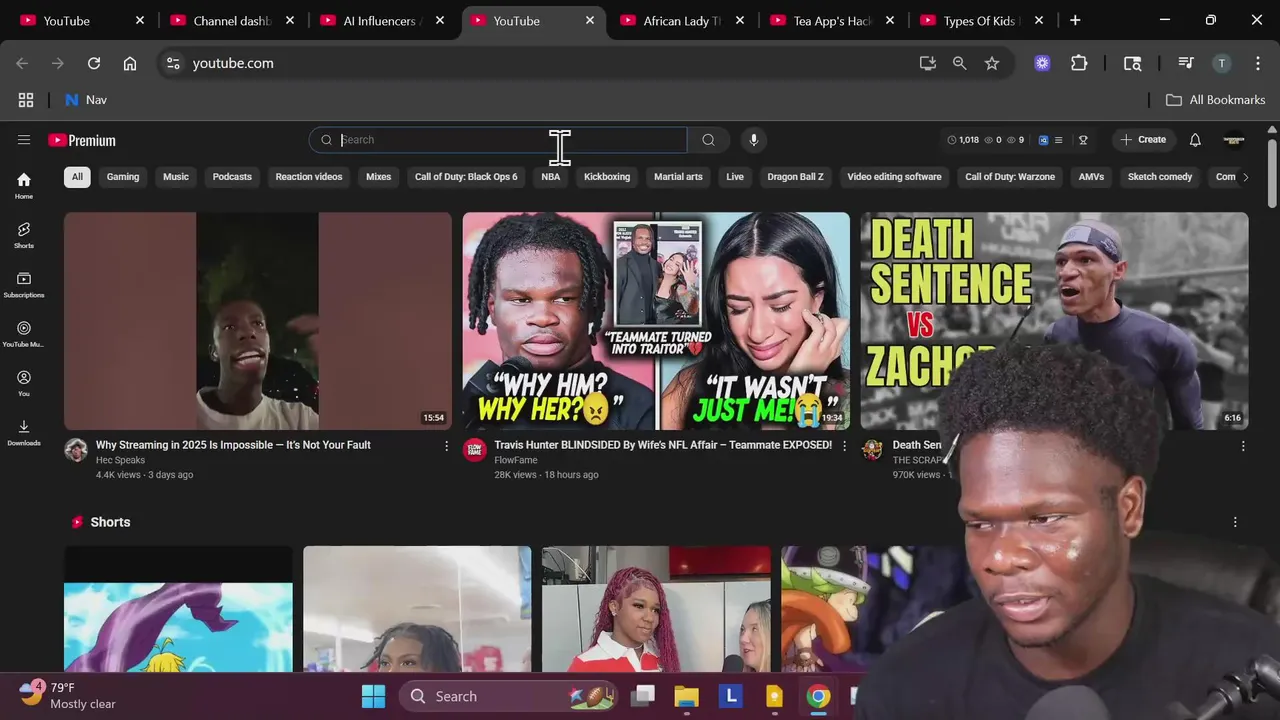The width and height of the screenshot is (1280, 720).
Task: Select the All filter chip
Action: click(x=77, y=177)
